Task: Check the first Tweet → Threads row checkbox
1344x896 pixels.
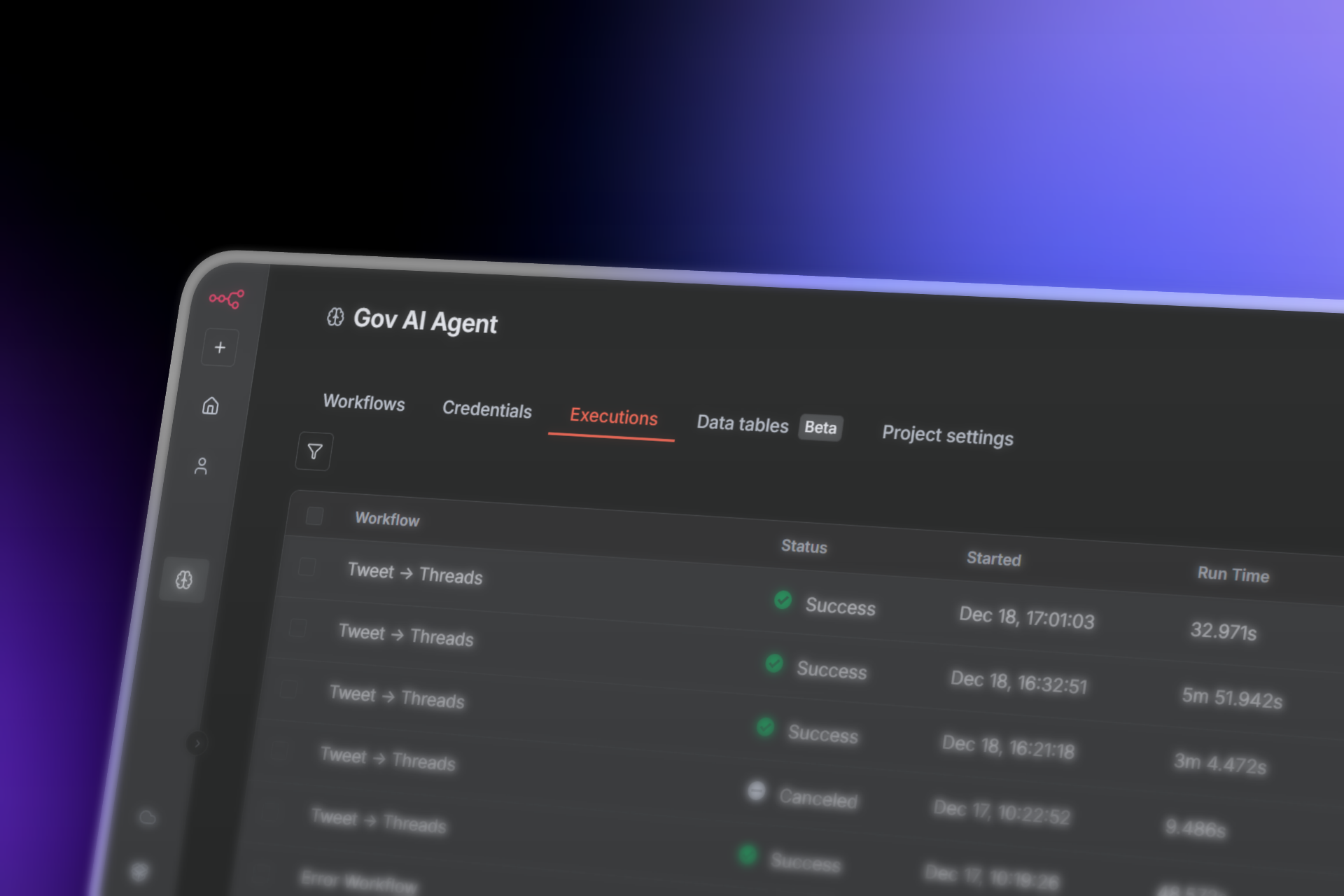Action: pyautogui.click(x=307, y=566)
